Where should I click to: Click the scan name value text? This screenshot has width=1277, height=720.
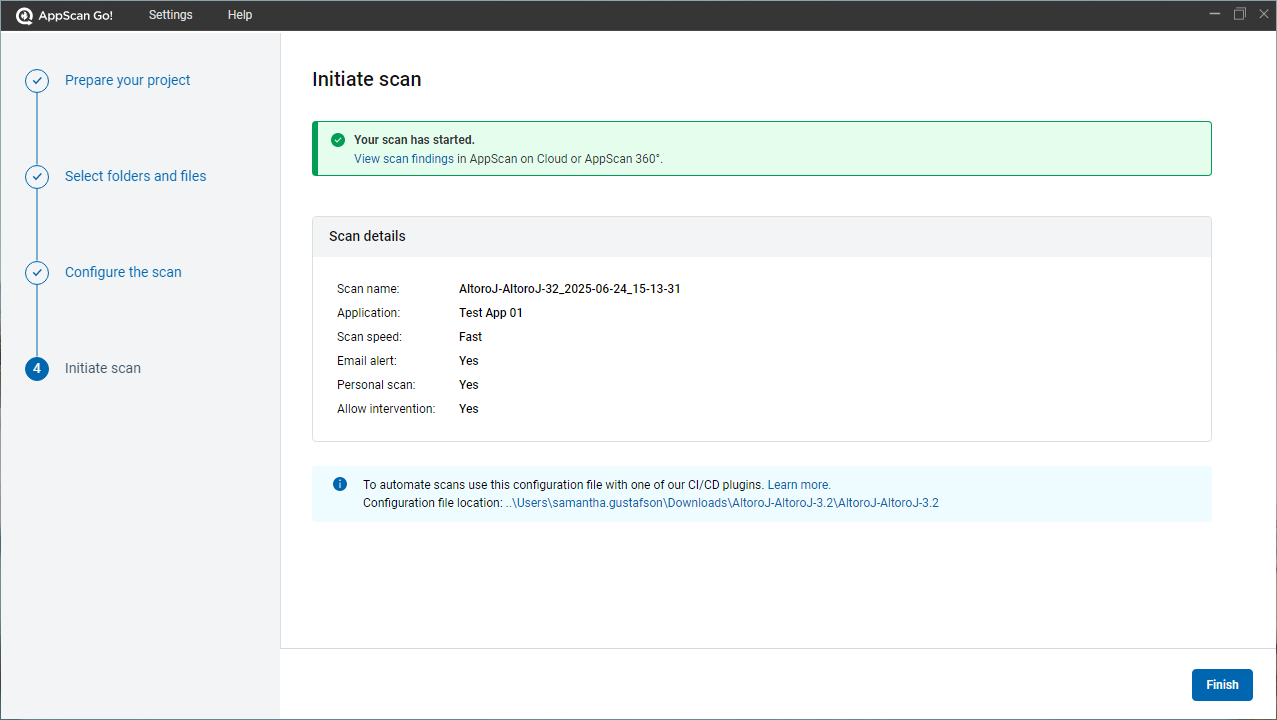(569, 289)
